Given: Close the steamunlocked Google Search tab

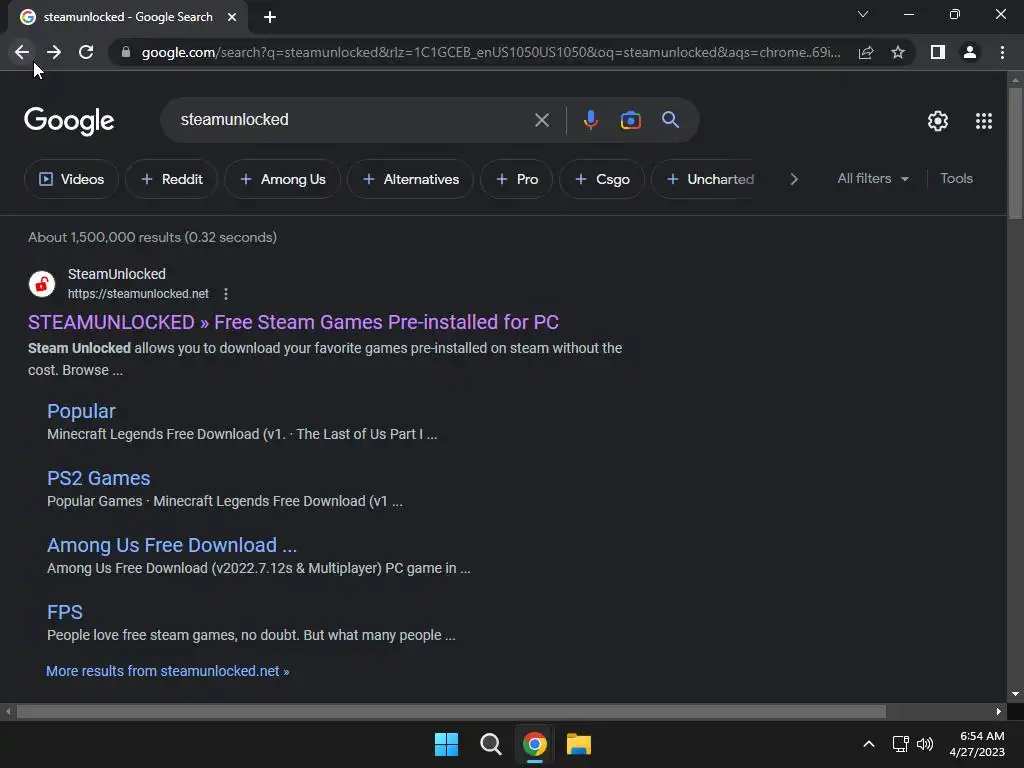Looking at the screenshot, I should (232, 17).
